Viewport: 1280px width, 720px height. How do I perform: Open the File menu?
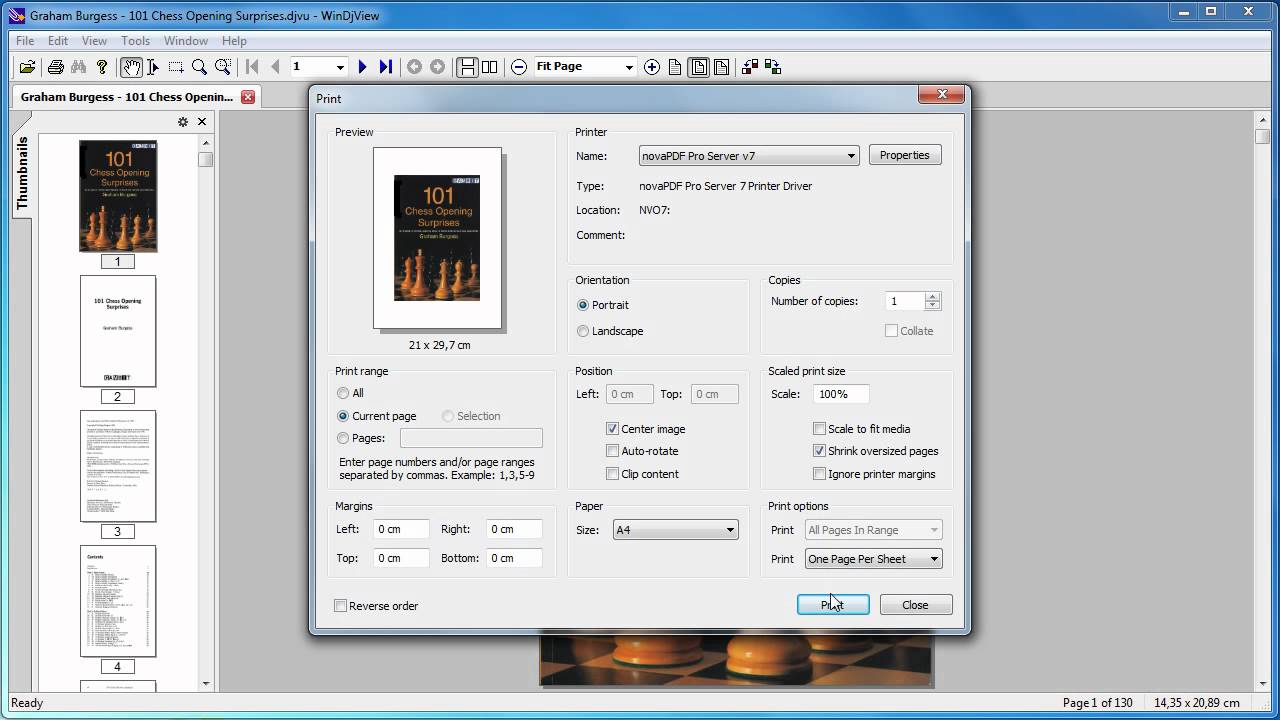tap(25, 41)
